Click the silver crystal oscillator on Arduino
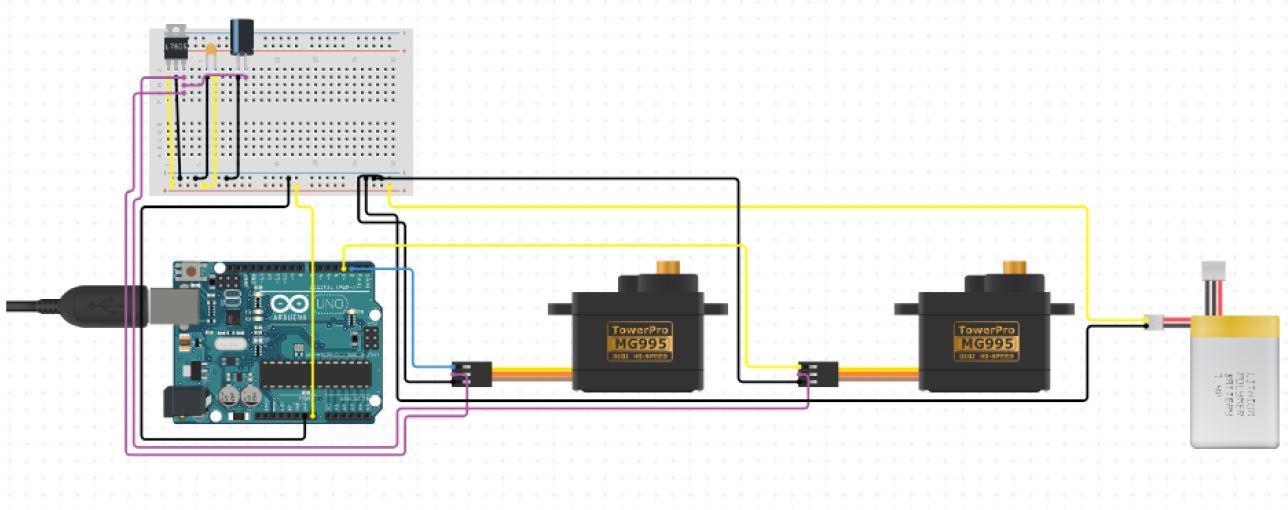 tap(229, 346)
